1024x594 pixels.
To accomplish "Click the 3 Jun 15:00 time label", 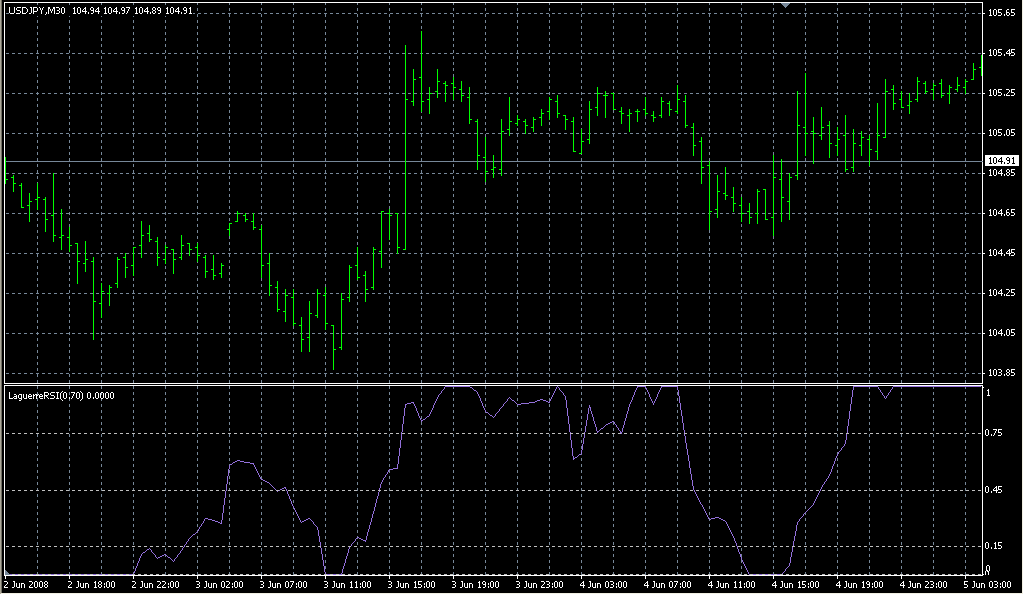I will (408, 584).
